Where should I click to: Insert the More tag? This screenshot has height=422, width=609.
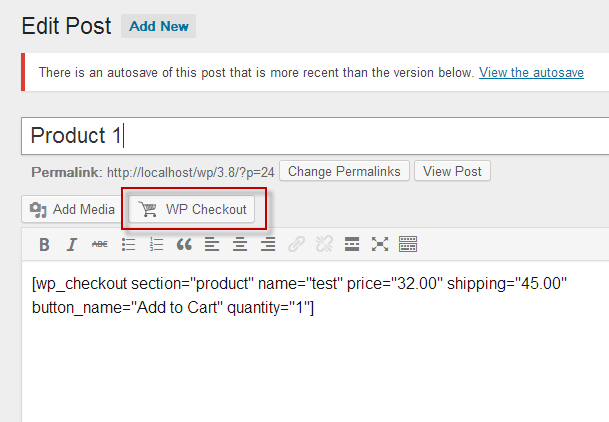point(352,245)
